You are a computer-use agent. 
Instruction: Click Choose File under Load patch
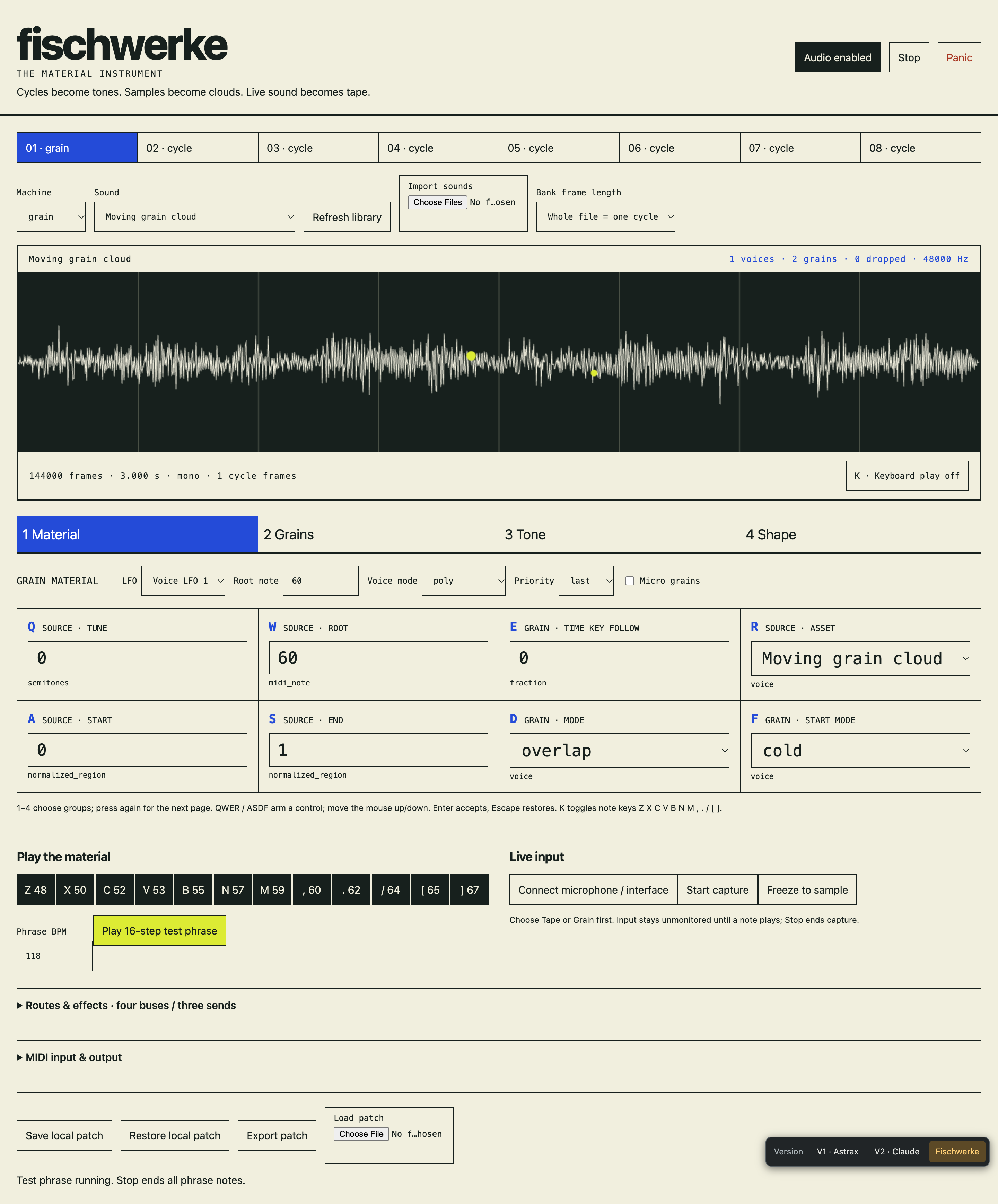pyautogui.click(x=361, y=1134)
